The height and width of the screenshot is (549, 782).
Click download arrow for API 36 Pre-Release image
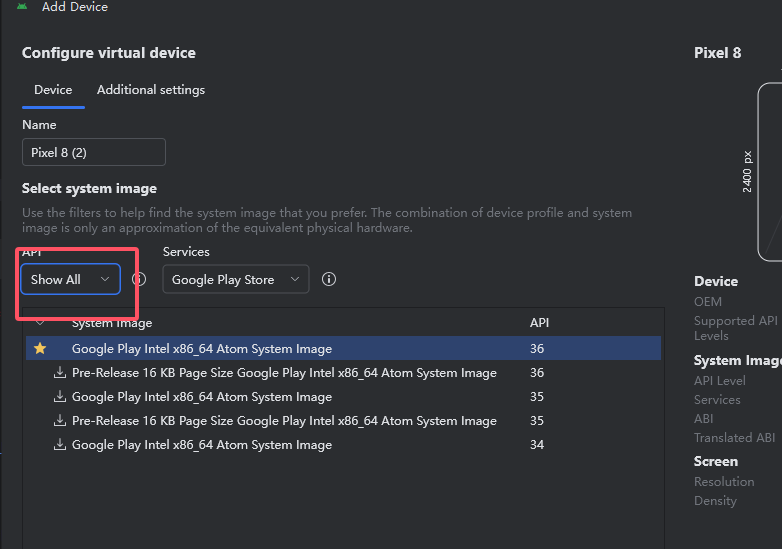(60, 373)
